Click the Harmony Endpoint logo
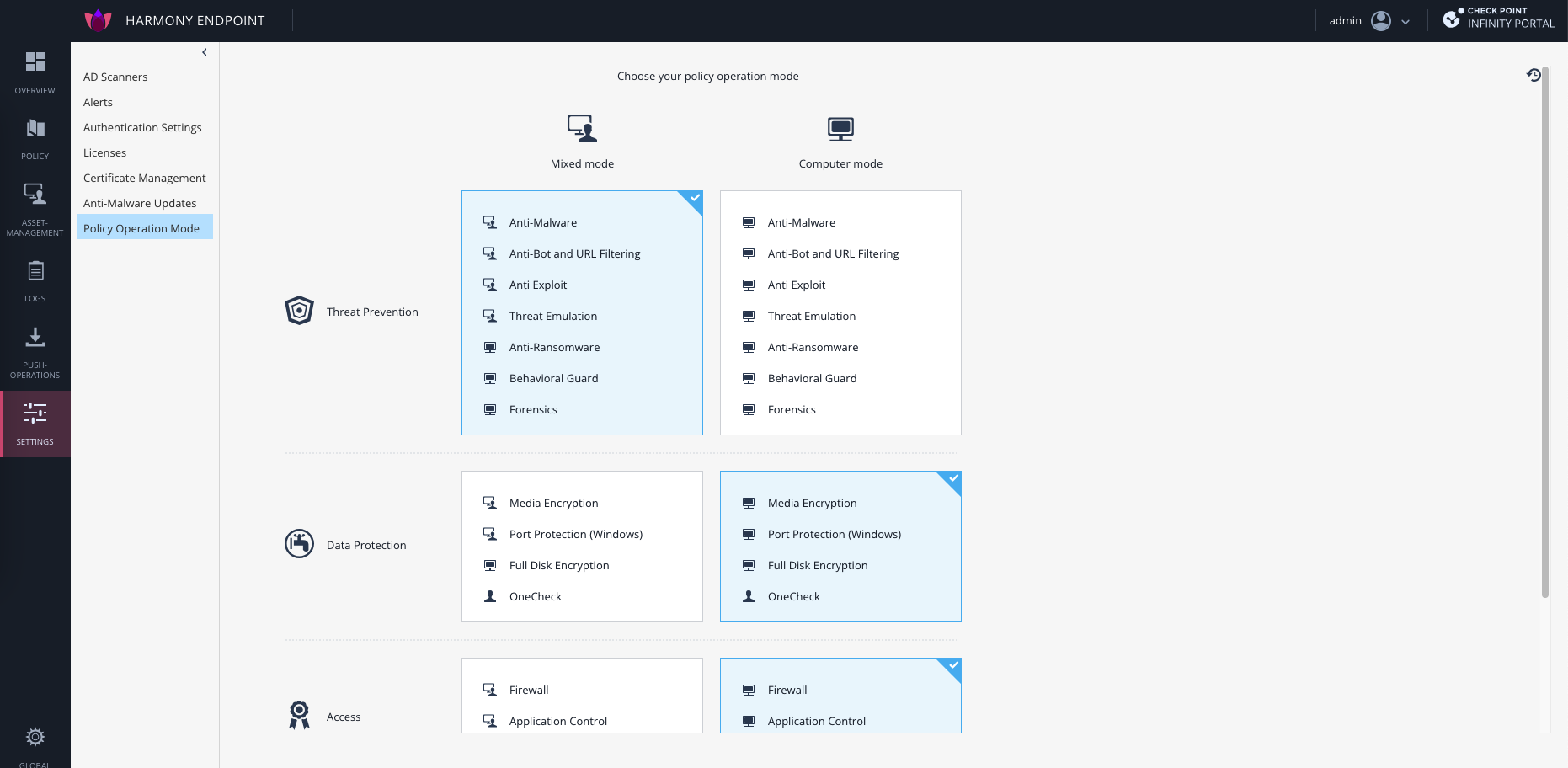The height and width of the screenshot is (768, 1568). pyautogui.click(x=99, y=20)
